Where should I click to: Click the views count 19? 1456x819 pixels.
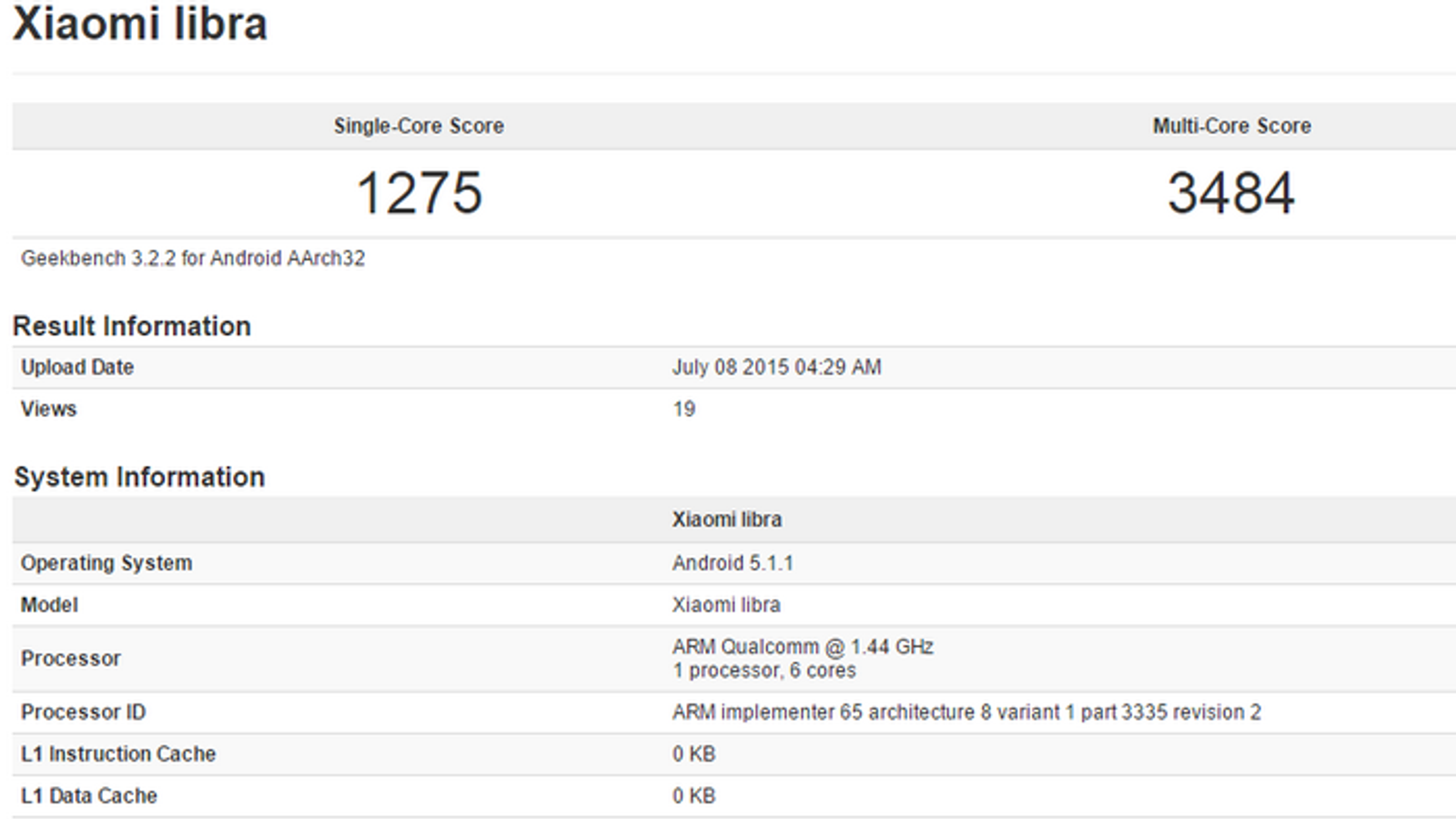coord(684,409)
